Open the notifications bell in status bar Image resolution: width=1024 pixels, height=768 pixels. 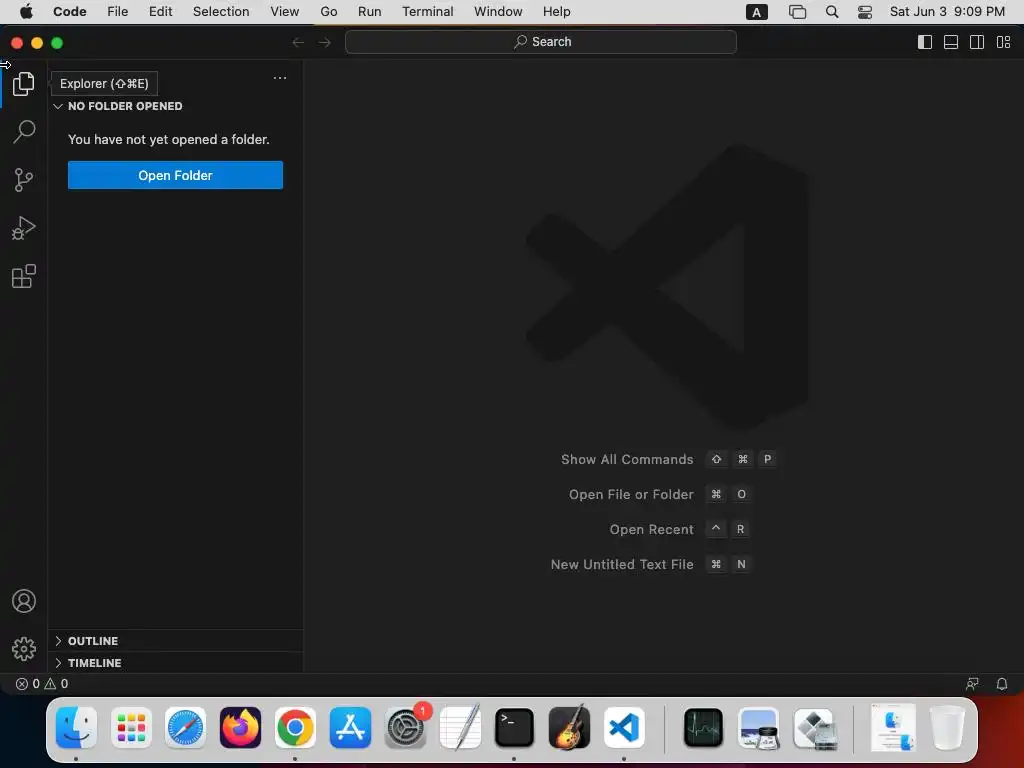click(x=1001, y=684)
